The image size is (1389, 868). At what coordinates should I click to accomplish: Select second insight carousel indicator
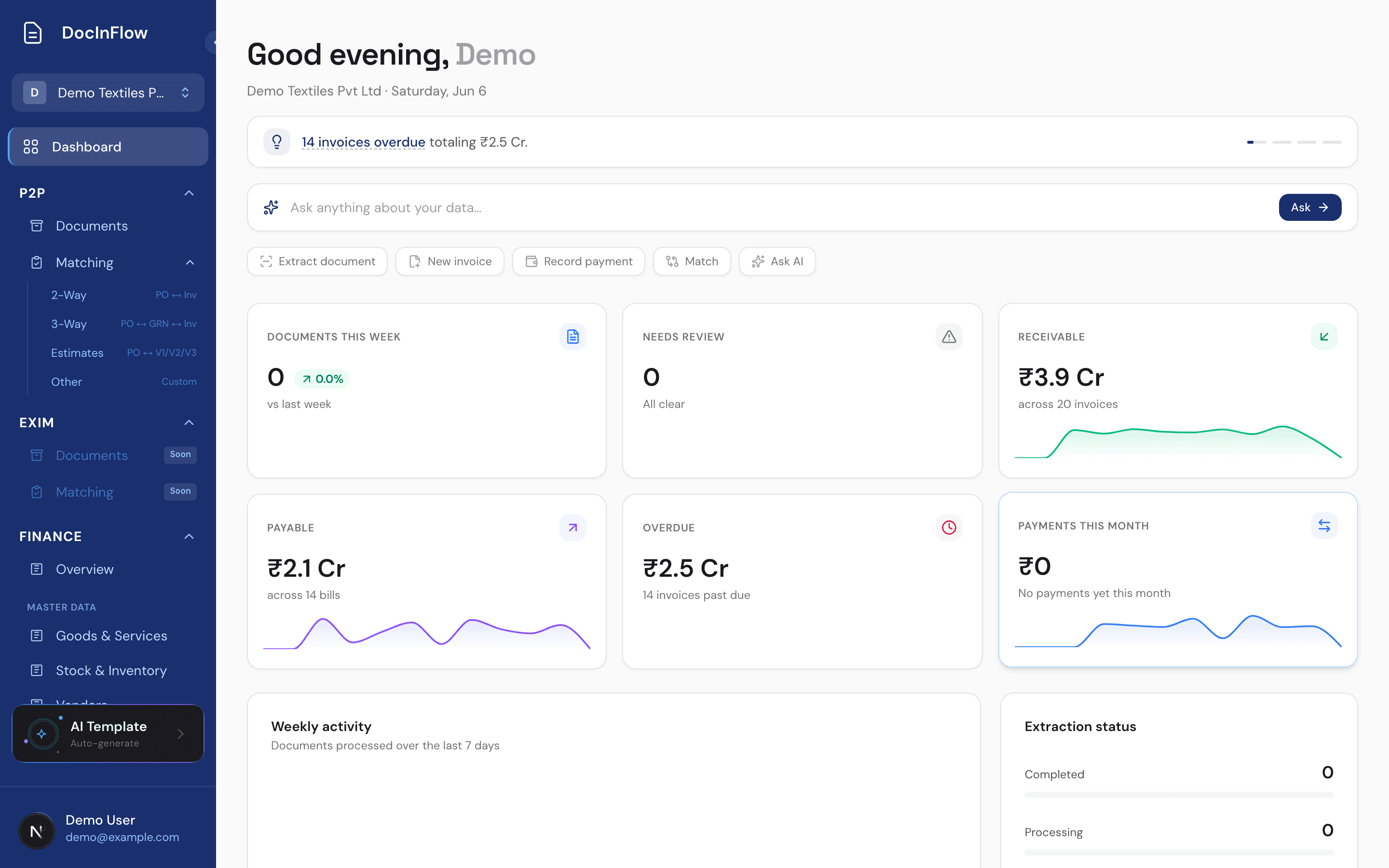(x=1281, y=142)
